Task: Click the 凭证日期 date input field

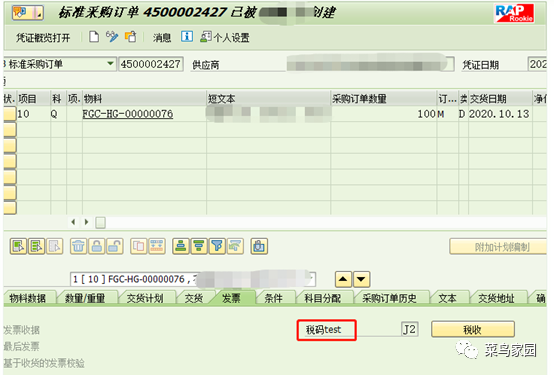Action: click(x=537, y=64)
